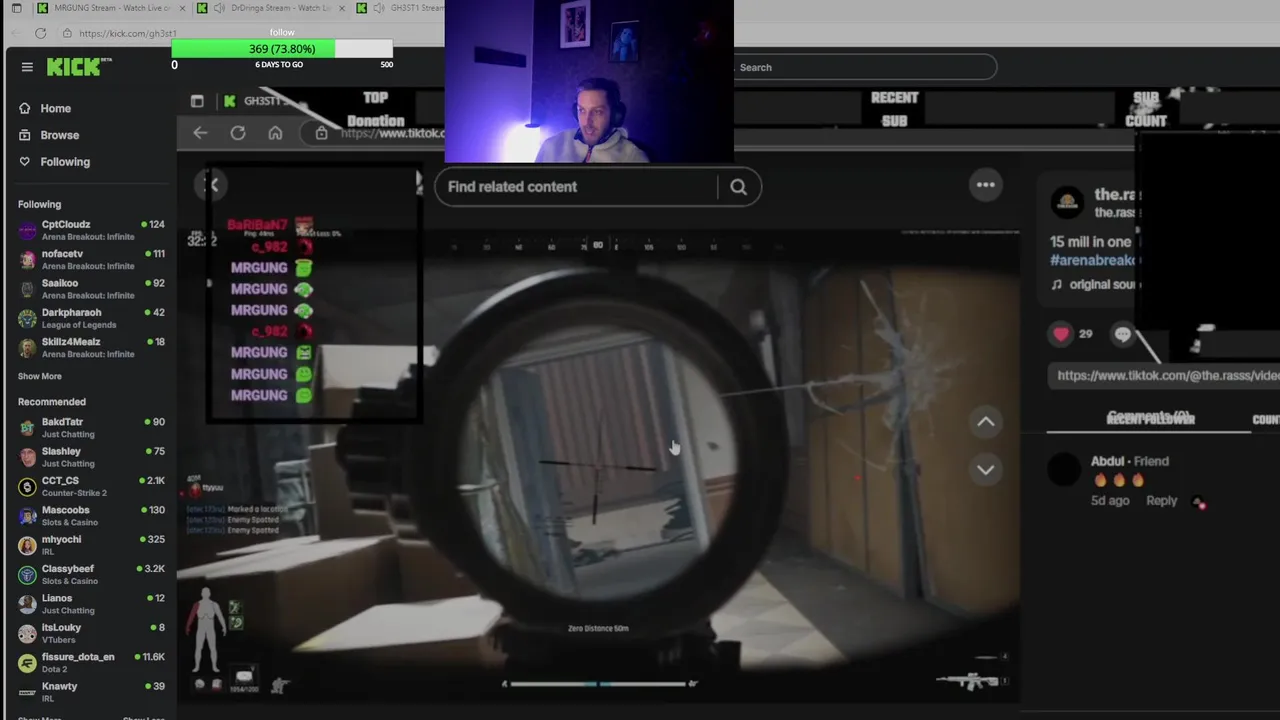Click the #arenabreakout hashtag link
The height and width of the screenshot is (720, 1280).
click(1093, 260)
